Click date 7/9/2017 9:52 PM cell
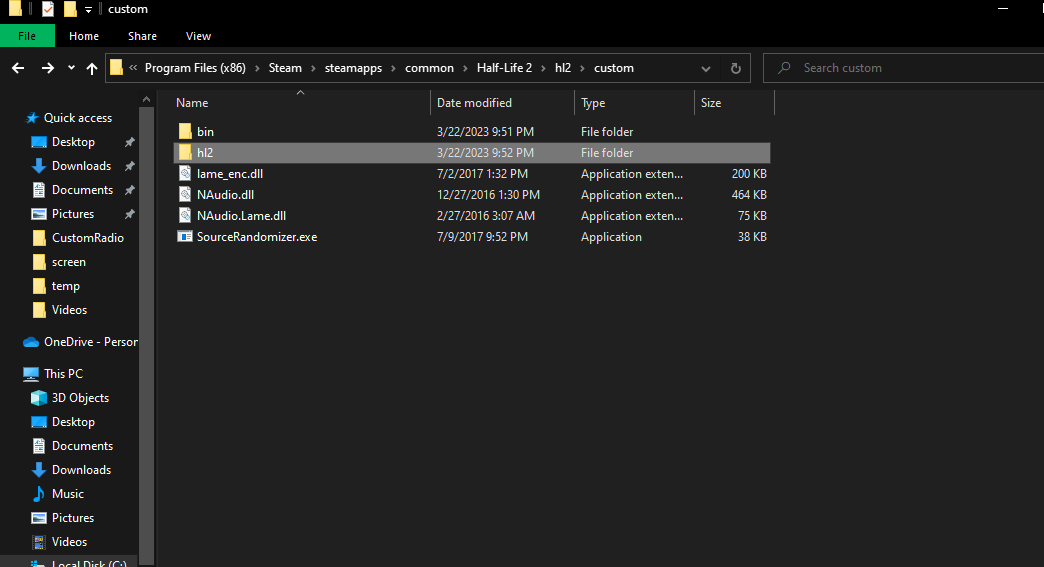The height and width of the screenshot is (567, 1044). click(x=482, y=237)
